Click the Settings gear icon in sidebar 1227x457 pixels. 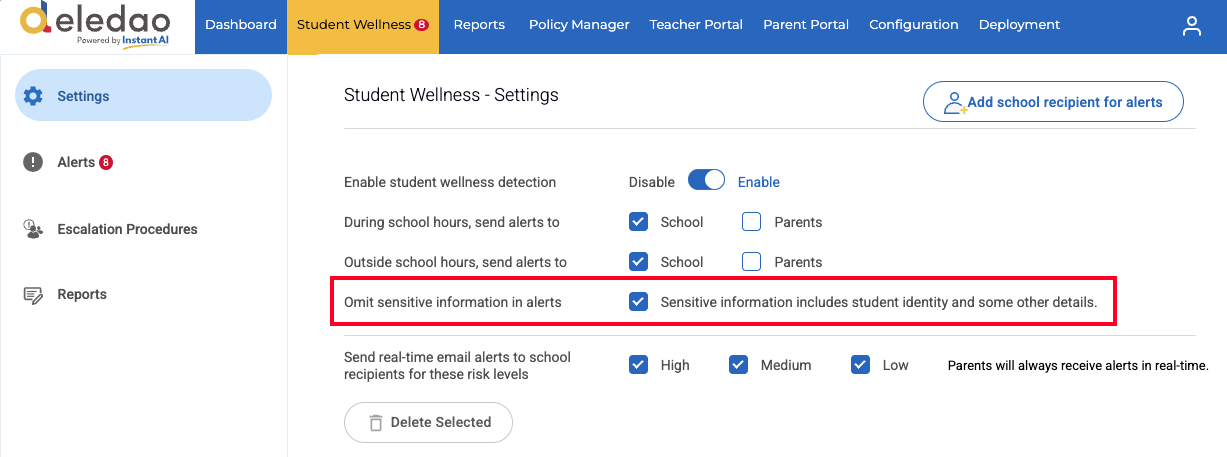pyautogui.click(x=33, y=96)
